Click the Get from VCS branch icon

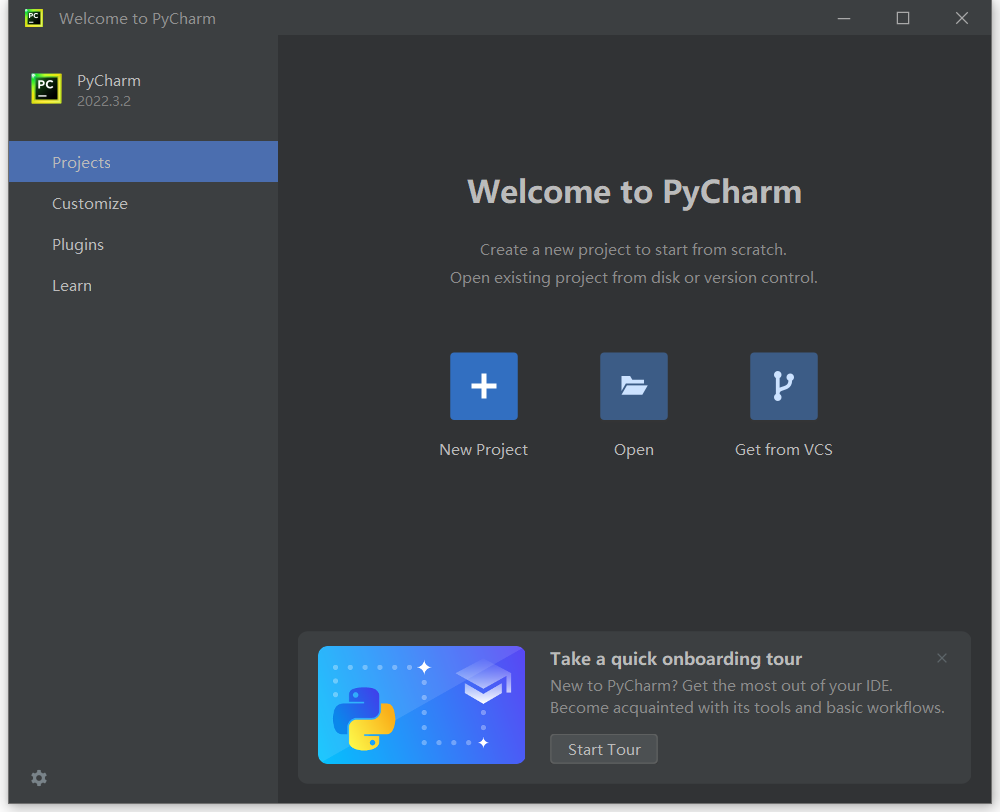[783, 386]
